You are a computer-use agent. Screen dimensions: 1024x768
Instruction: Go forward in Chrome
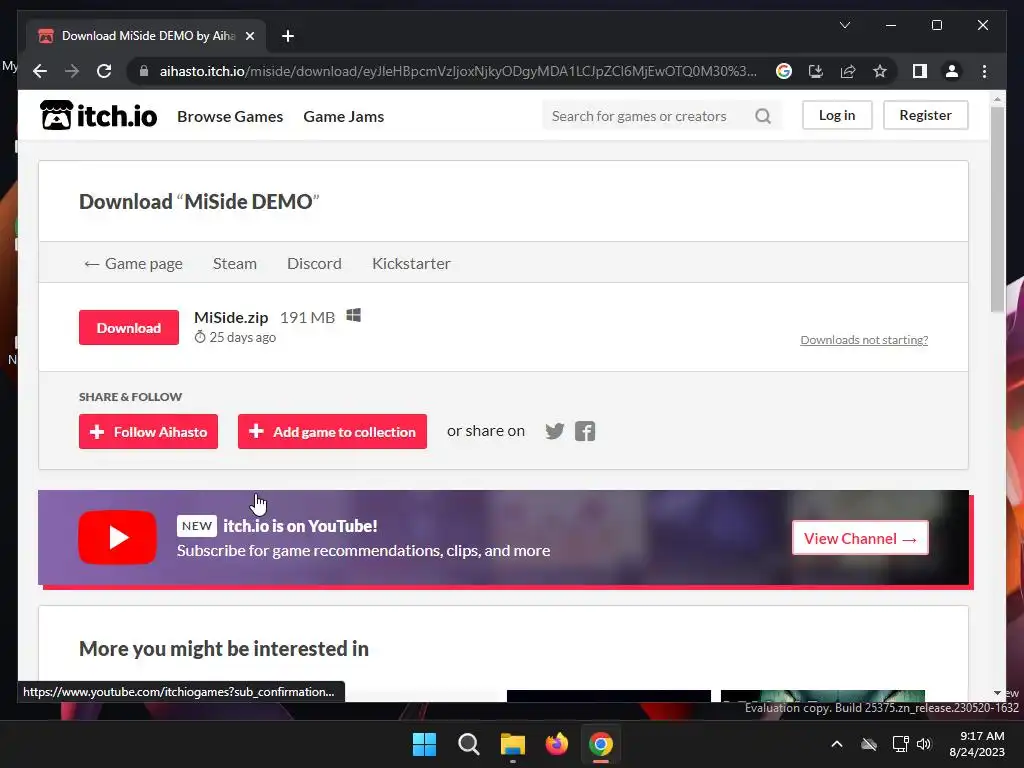tap(72, 71)
